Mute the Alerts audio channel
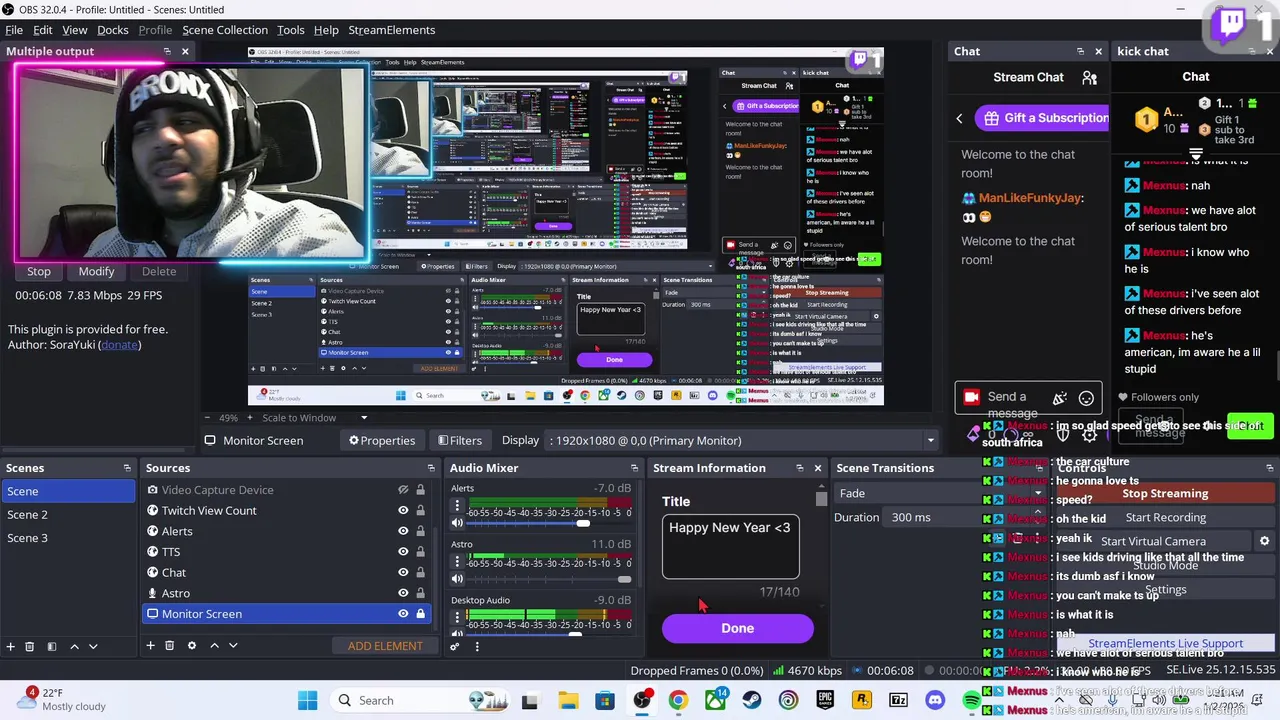Screen dimensions: 1280x720 [x=457, y=523]
